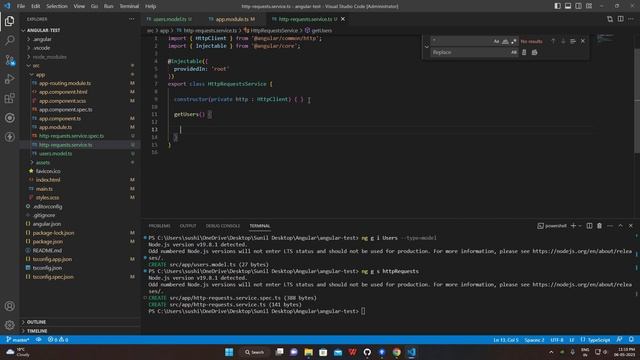Click the notifications bell in status bar

tap(631, 340)
